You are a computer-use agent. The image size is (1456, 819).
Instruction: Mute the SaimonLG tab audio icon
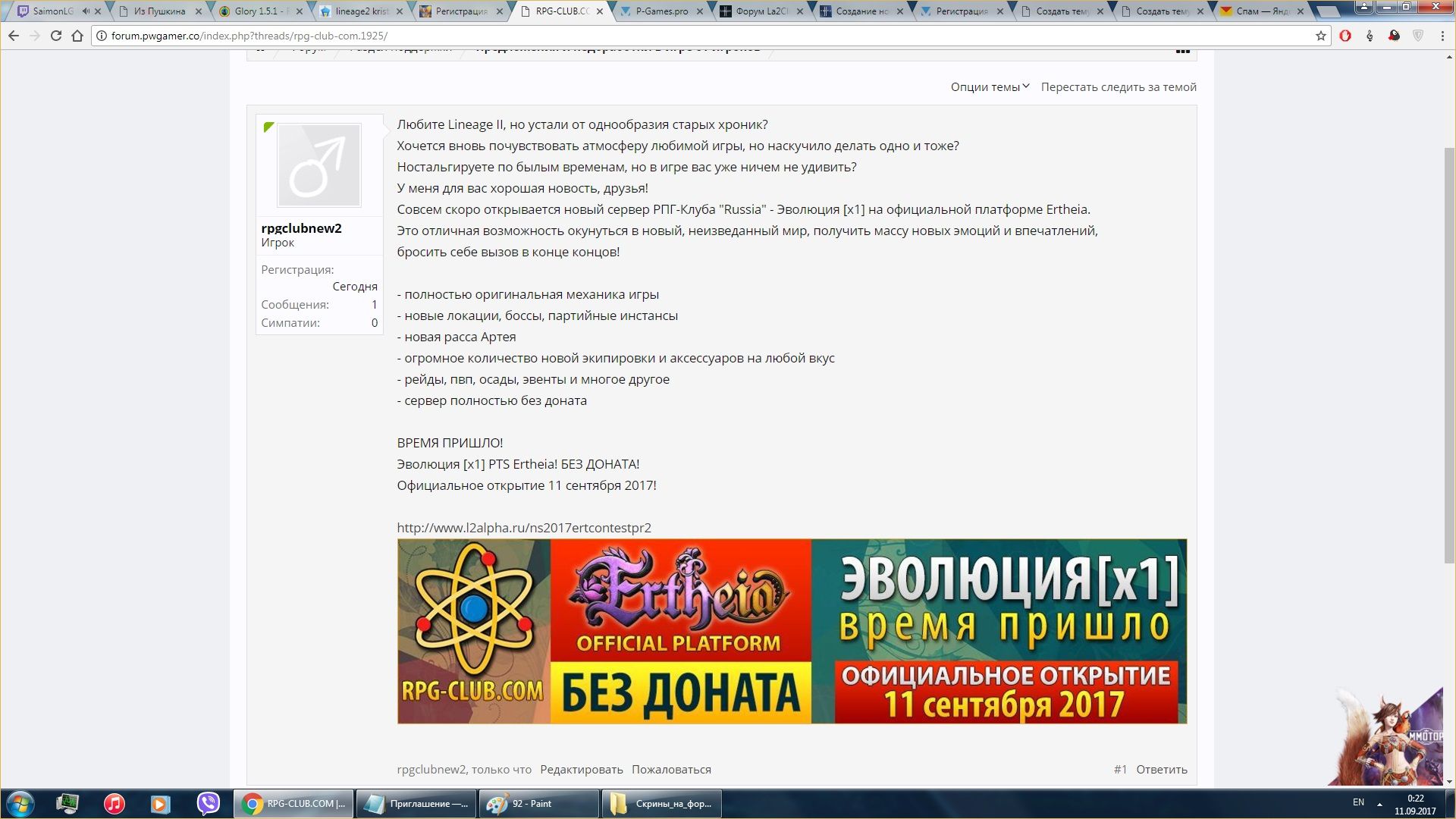coord(85,11)
